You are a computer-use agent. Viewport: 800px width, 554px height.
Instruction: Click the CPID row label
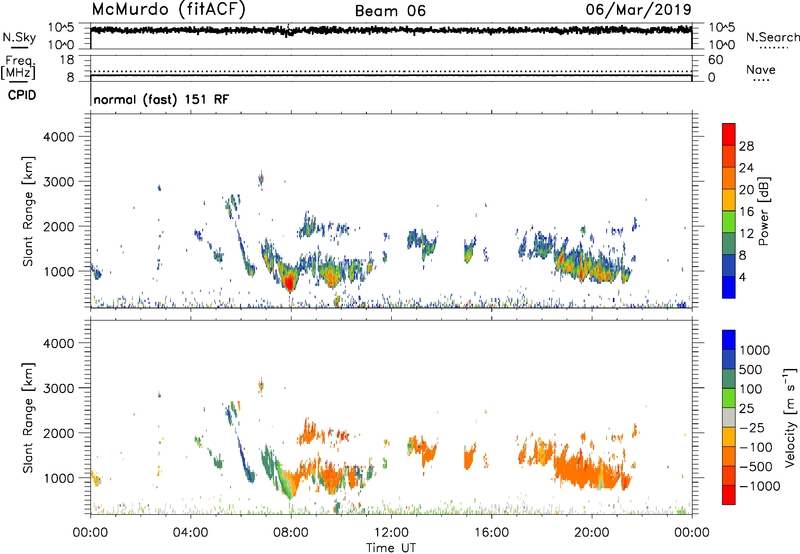[x=22, y=95]
